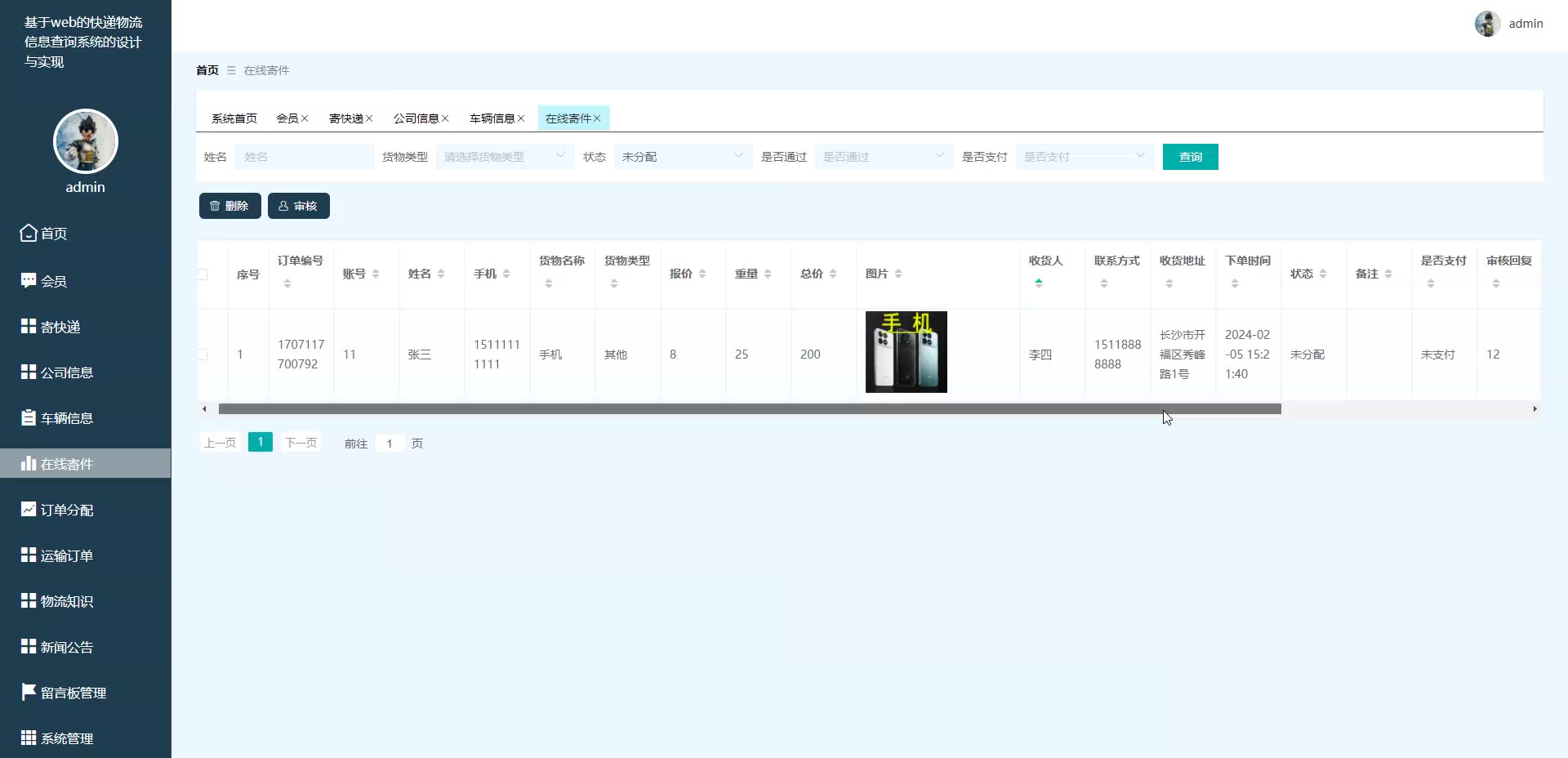Close the 会员 tab with its X

[305, 118]
